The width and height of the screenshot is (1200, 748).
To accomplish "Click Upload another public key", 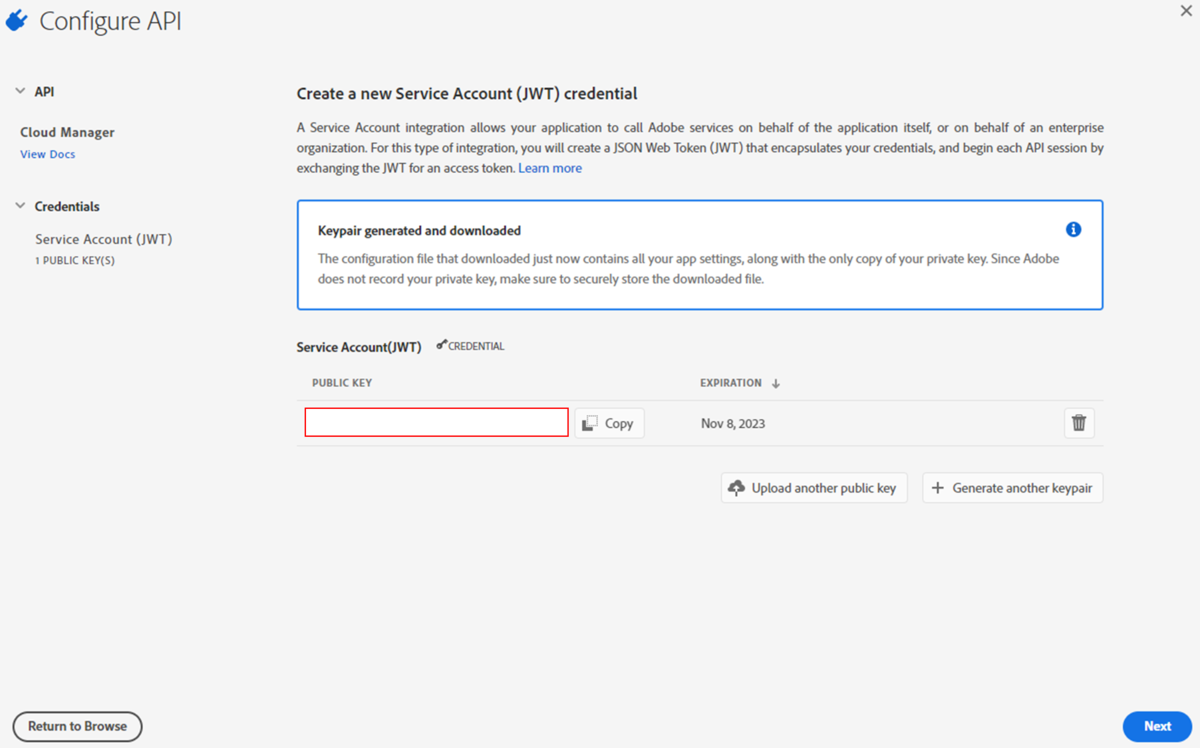I will [x=814, y=488].
